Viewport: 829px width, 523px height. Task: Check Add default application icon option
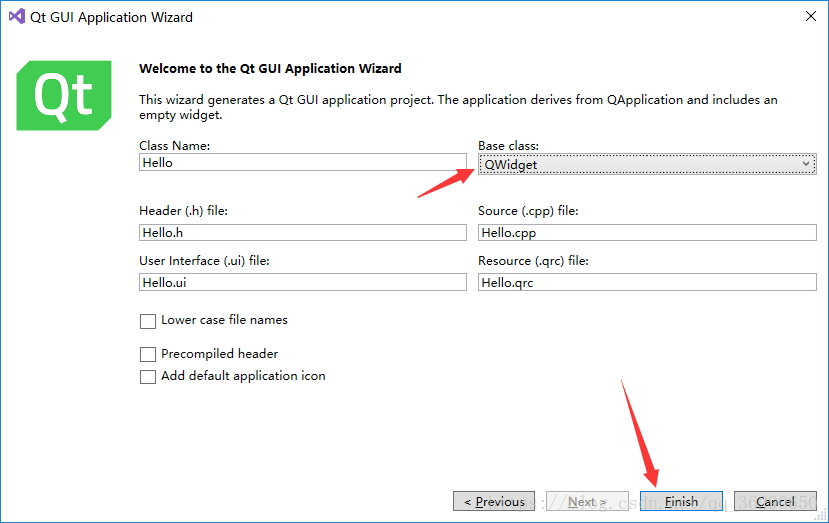point(148,377)
